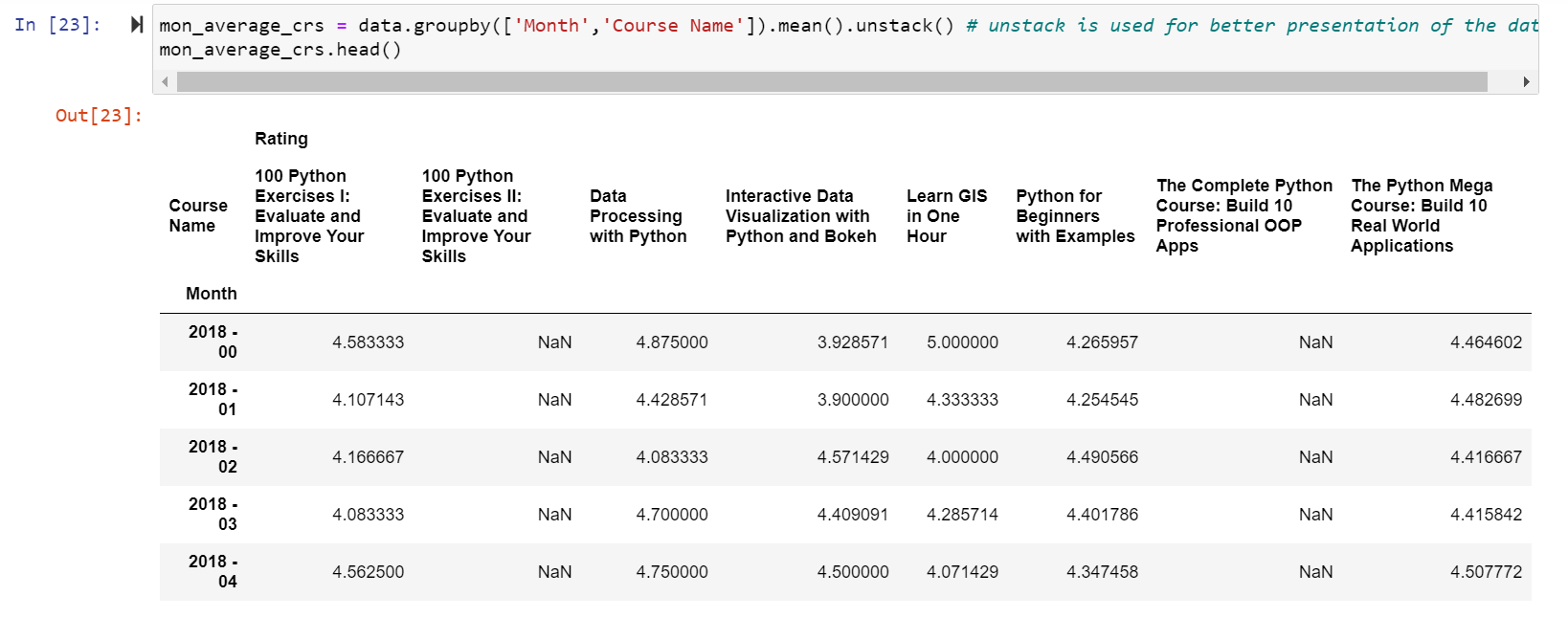Click the Rating column group header
1568x618 pixels.
pos(281,139)
